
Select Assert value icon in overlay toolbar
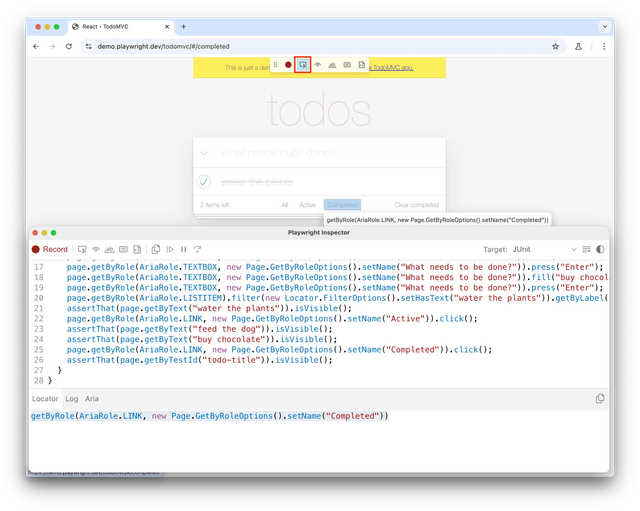coord(347,64)
